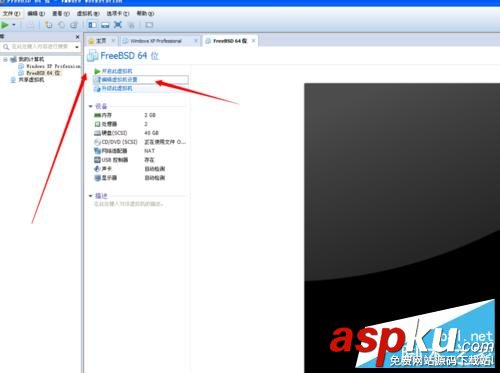
Task: Click the memory chip icon beside 内存
Action: tap(97, 115)
